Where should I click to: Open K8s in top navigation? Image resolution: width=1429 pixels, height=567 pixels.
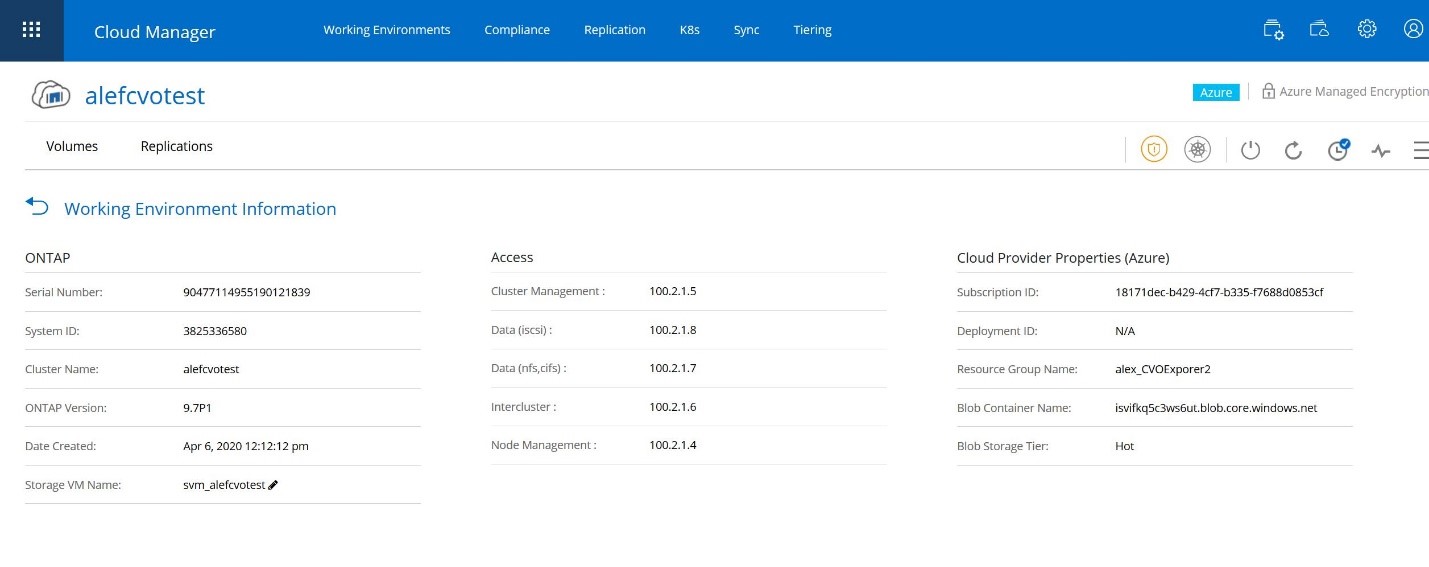(690, 30)
